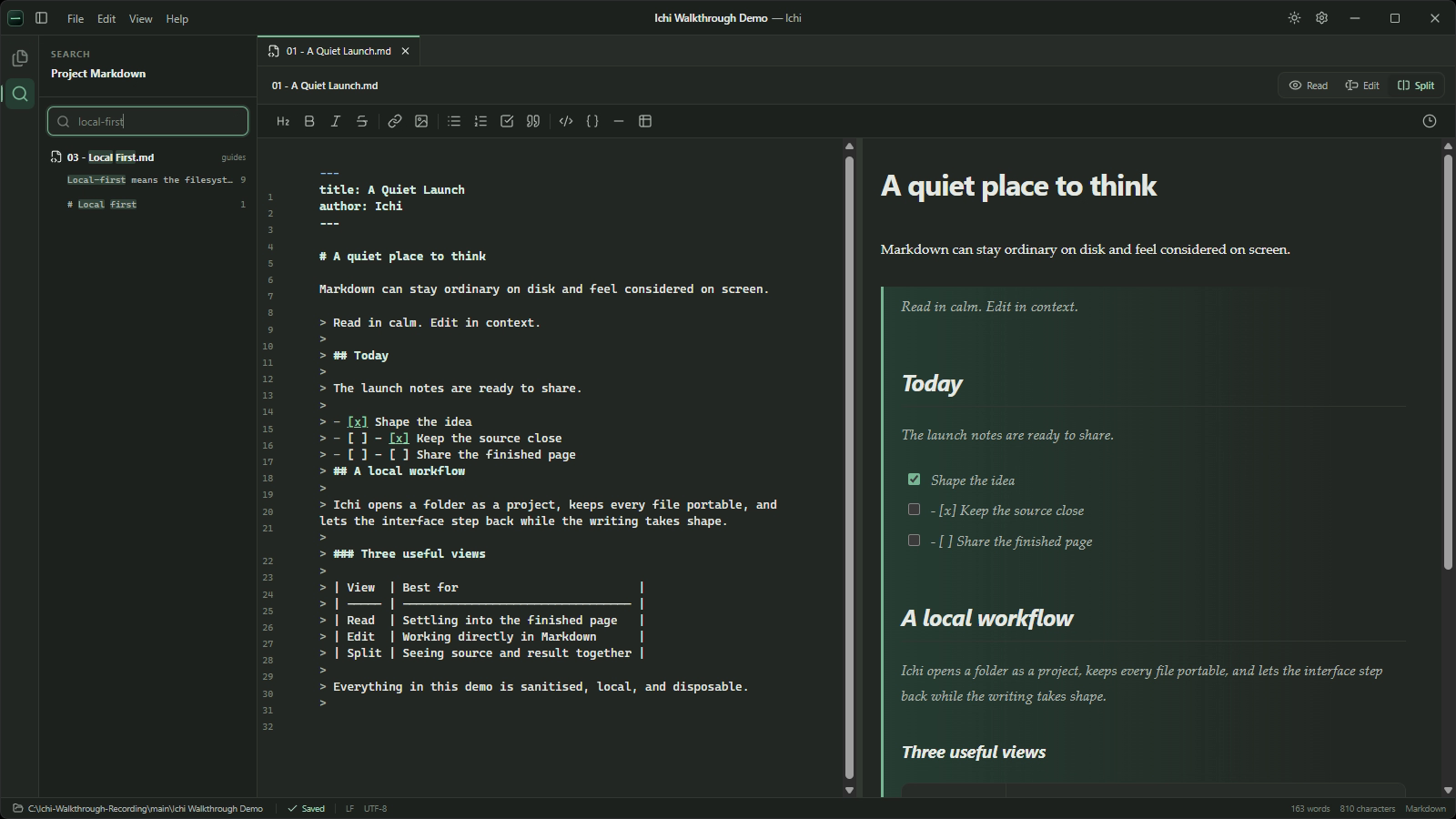Viewport: 1456px width, 819px height.
Task: Click the 'guides' folder label in search results
Action: pos(234,157)
